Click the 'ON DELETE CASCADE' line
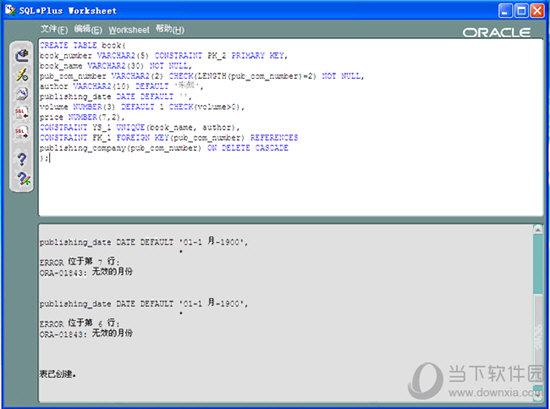 pyautogui.click(x=164, y=148)
